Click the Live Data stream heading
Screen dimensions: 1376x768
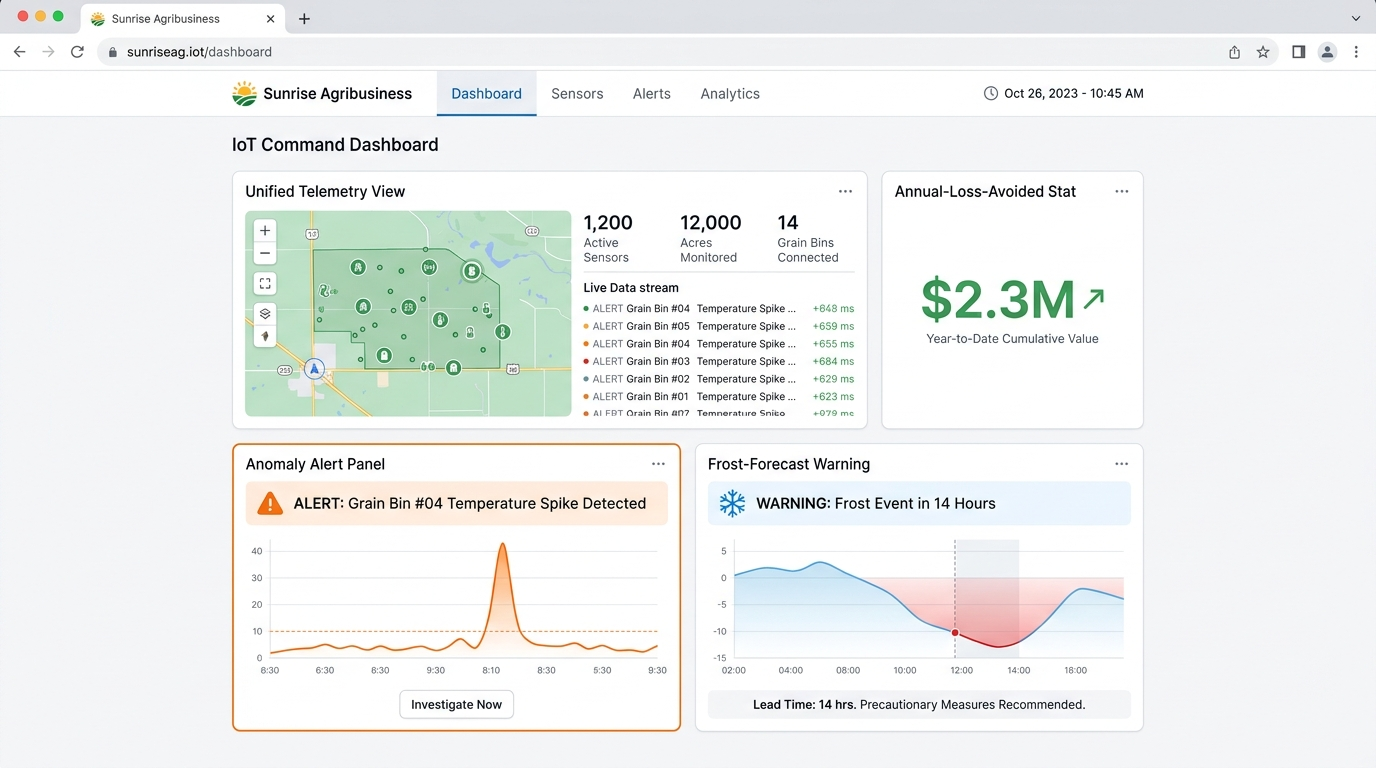click(631, 288)
